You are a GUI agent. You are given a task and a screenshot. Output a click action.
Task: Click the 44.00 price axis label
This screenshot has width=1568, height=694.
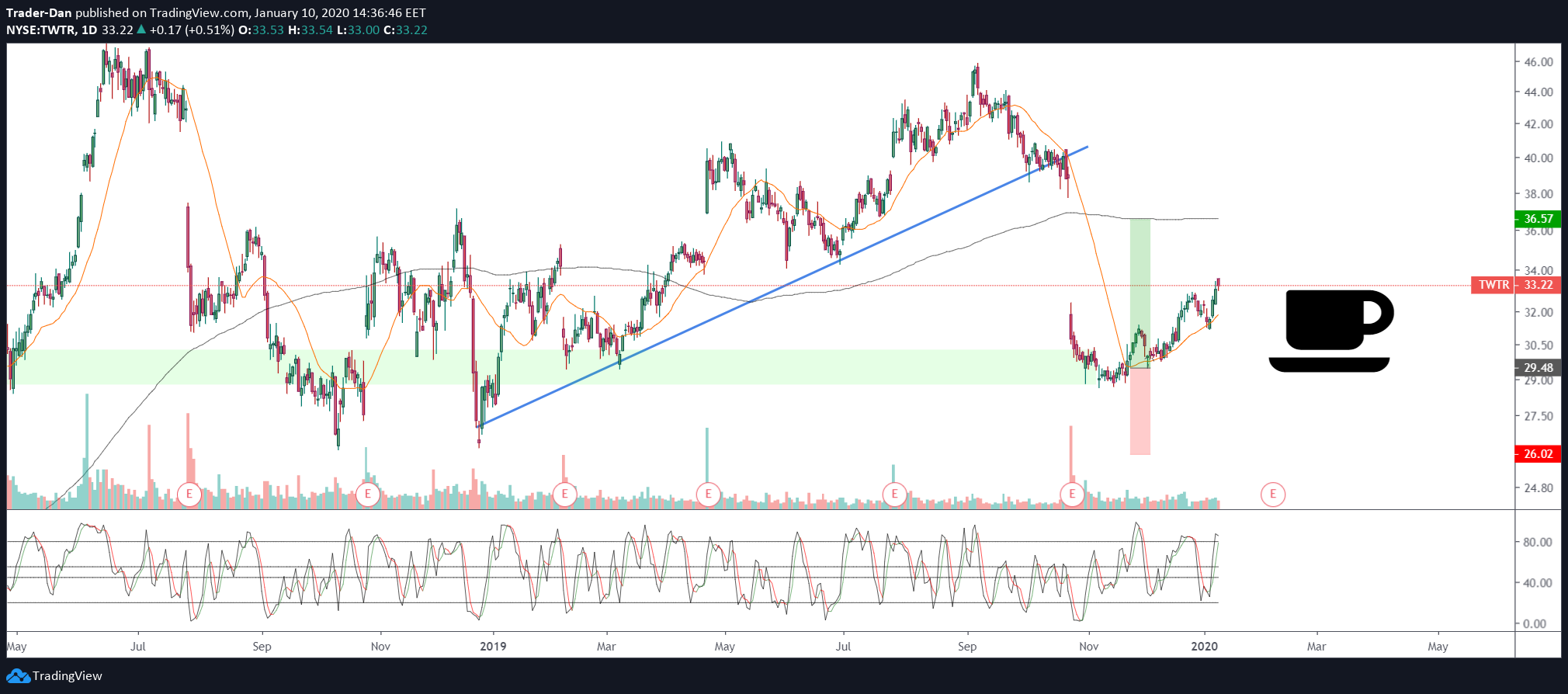[1539, 92]
